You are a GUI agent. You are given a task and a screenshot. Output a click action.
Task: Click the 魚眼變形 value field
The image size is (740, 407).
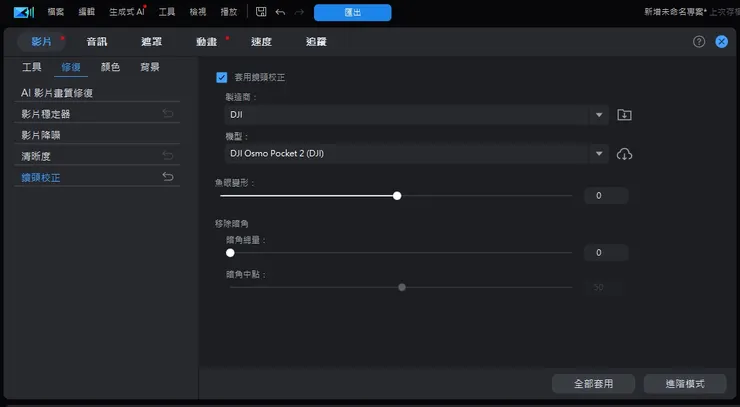coord(606,195)
